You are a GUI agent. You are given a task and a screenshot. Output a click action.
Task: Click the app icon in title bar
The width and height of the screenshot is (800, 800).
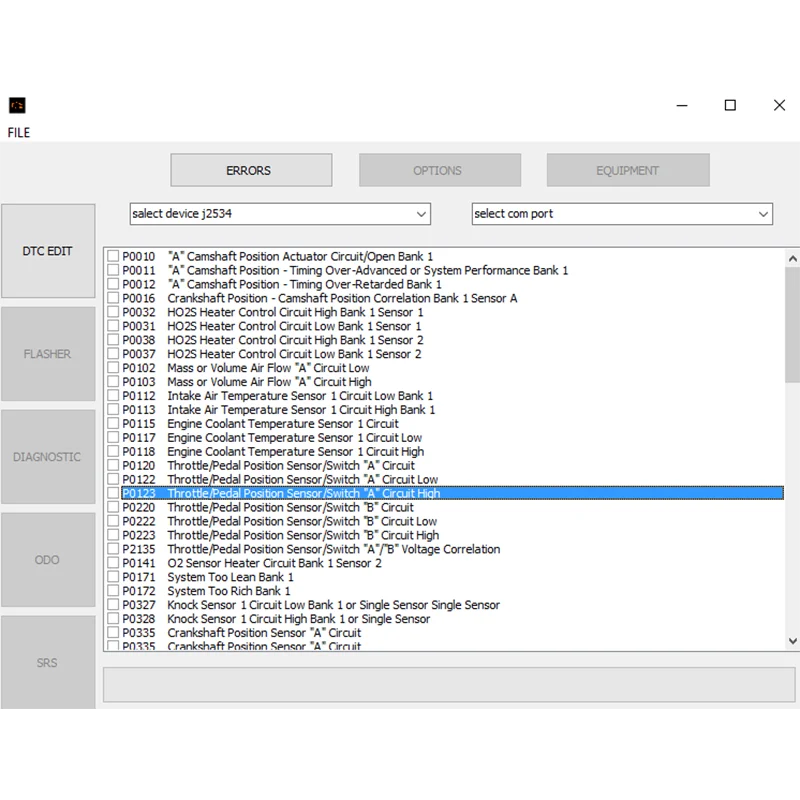(17, 105)
